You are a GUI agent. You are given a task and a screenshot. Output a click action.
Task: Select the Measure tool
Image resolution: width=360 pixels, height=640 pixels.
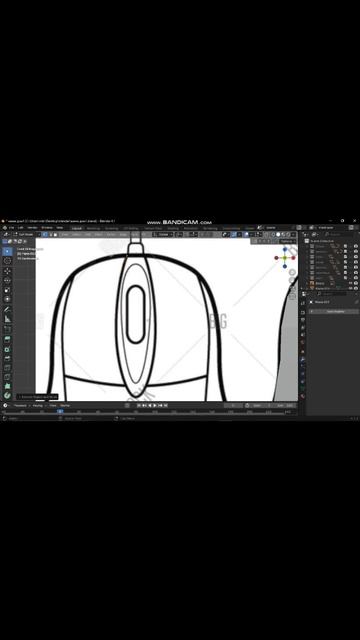(7, 319)
